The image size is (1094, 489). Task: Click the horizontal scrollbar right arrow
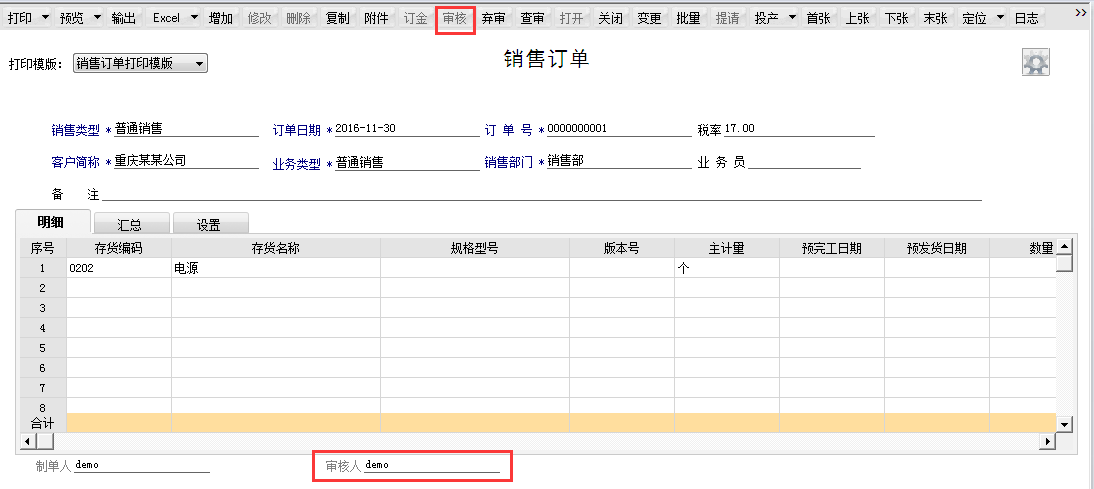coord(1048,442)
